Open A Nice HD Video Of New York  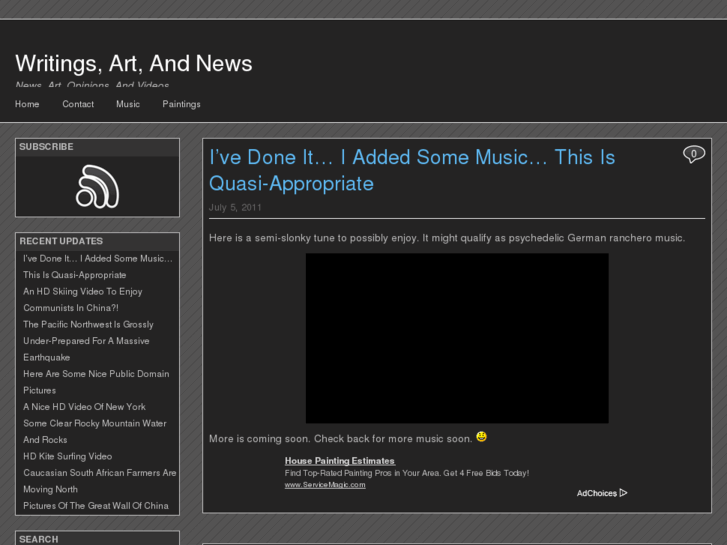[84, 407]
